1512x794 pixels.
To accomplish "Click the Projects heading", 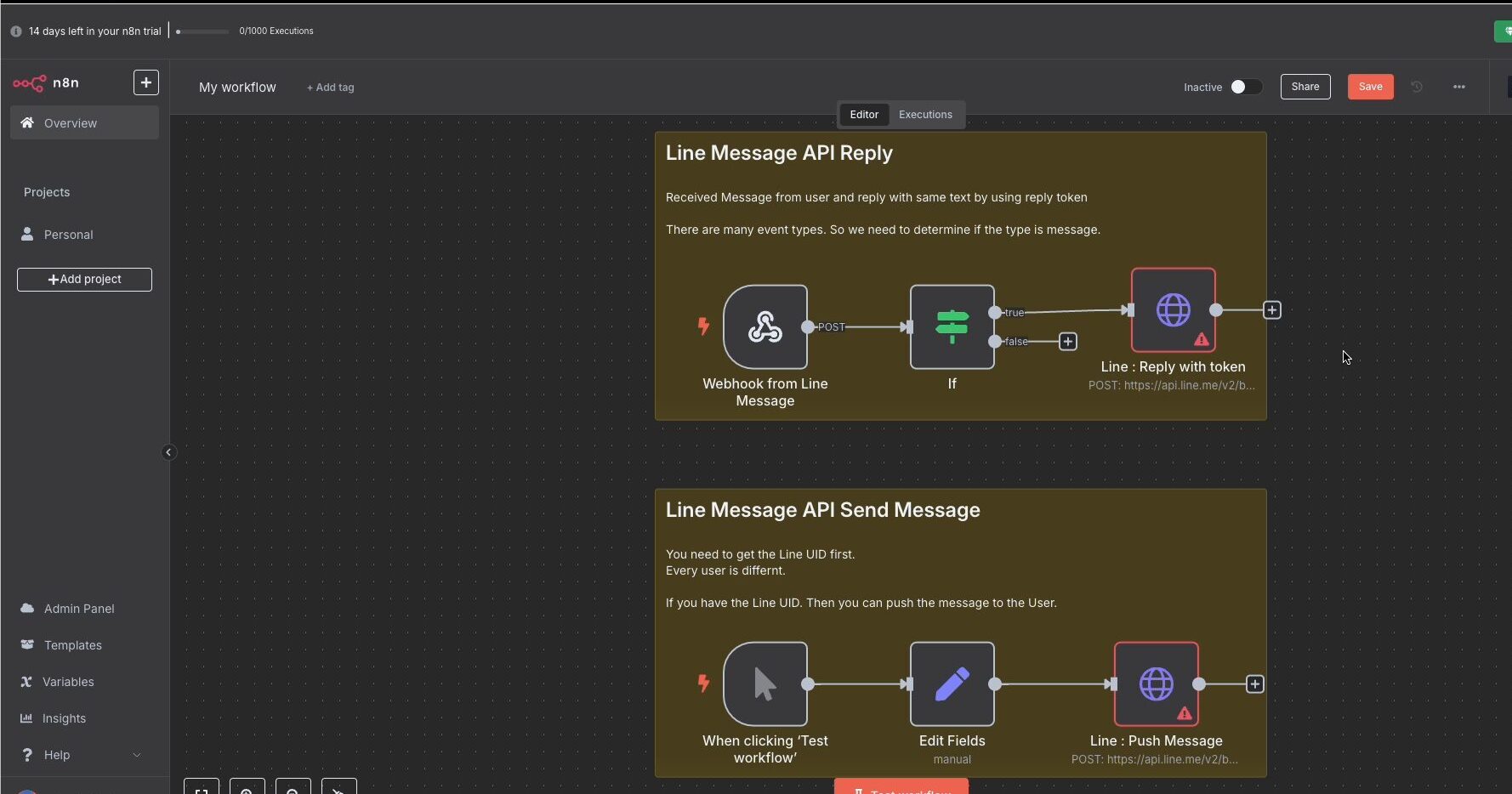I will (x=47, y=192).
